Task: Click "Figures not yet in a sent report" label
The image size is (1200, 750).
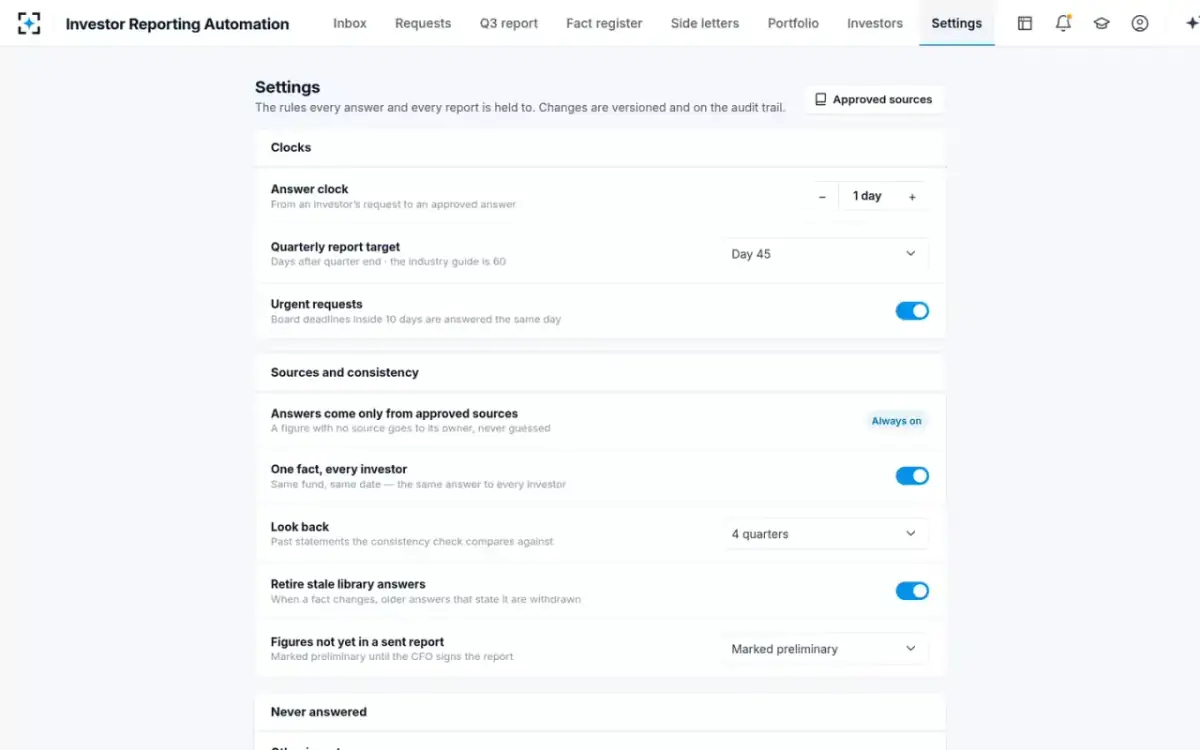Action: pyautogui.click(x=357, y=642)
